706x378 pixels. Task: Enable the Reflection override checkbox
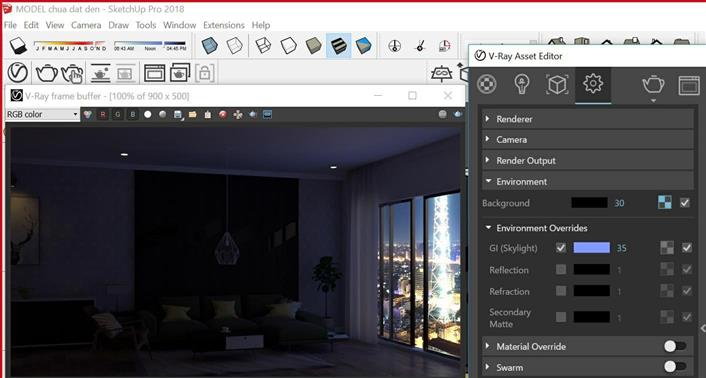561,270
